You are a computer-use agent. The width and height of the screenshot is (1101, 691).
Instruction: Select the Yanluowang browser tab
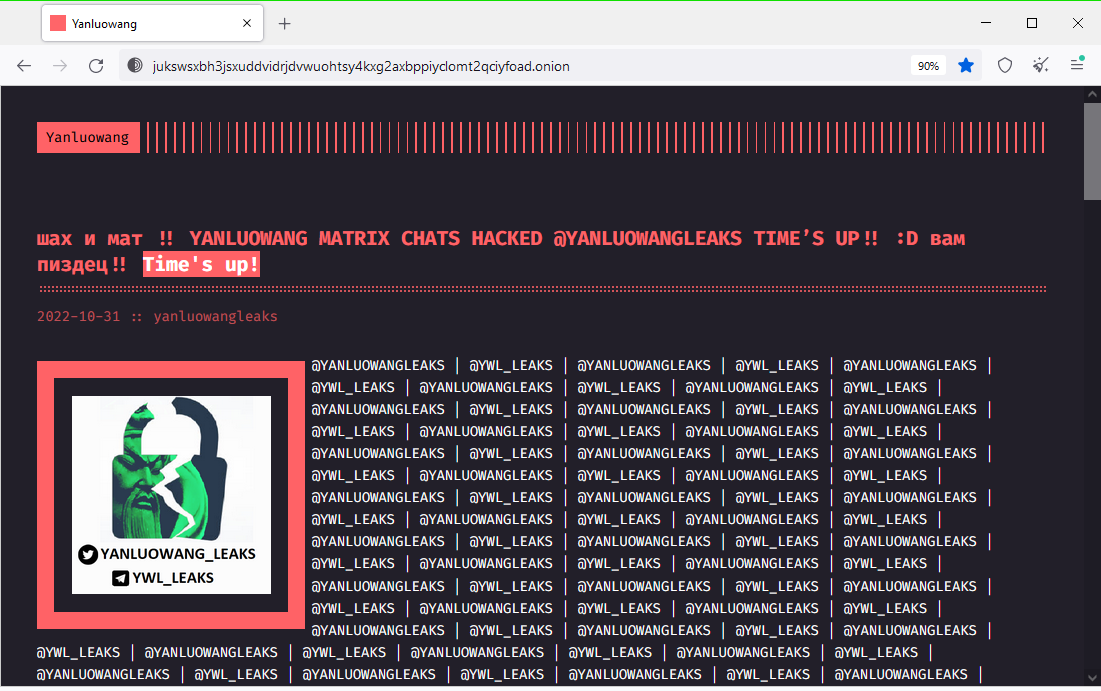pos(152,23)
